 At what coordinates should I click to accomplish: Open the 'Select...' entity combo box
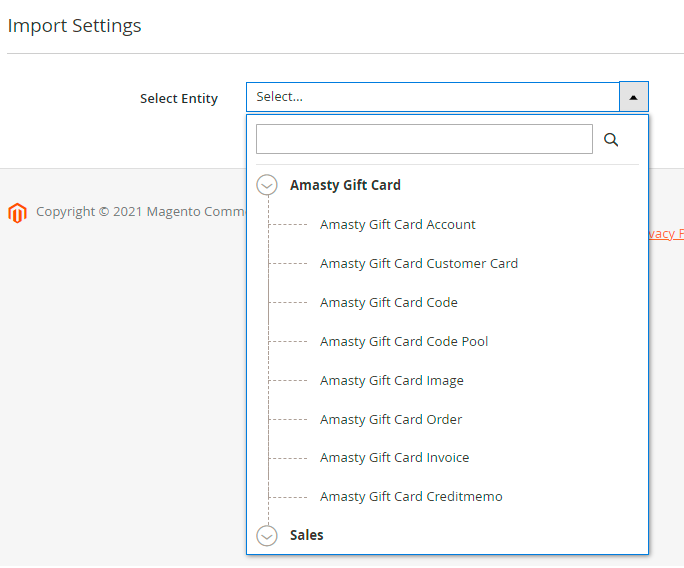pyautogui.click(x=432, y=97)
